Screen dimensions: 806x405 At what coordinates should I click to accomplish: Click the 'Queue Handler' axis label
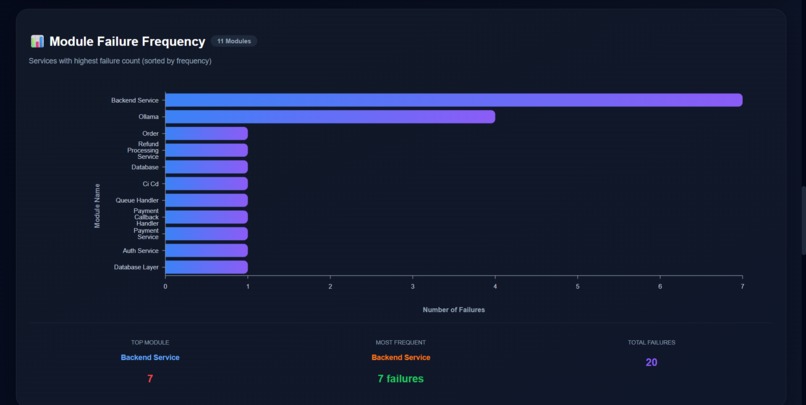(137, 200)
